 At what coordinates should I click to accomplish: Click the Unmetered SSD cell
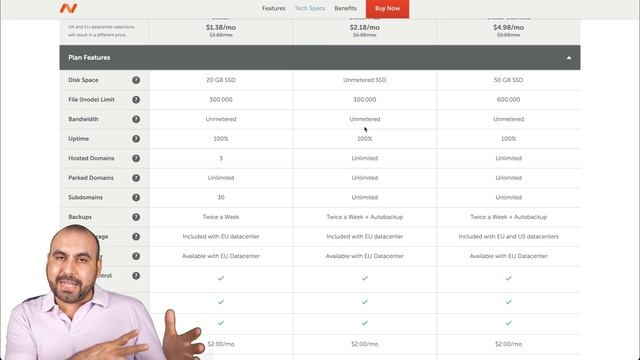coord(364,80)
